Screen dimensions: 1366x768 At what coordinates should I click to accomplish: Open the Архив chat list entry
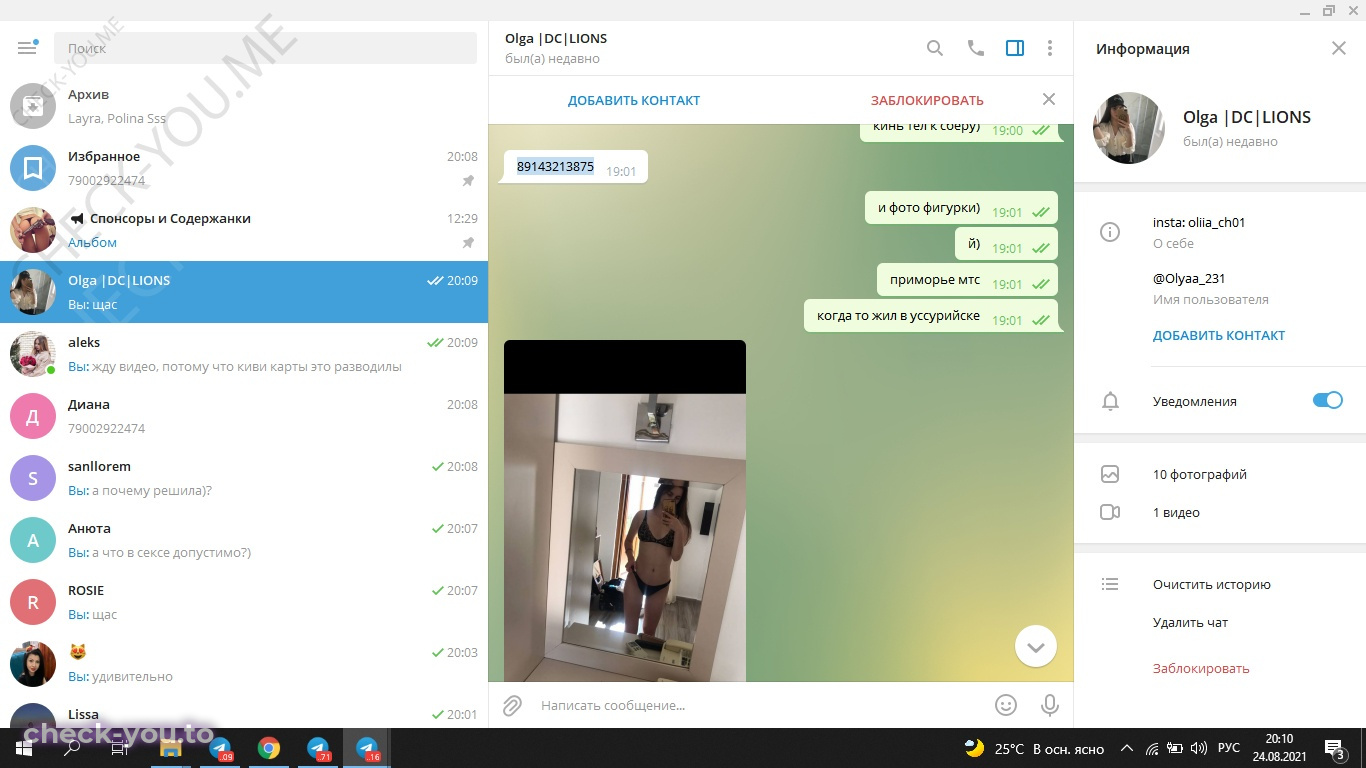(244, 106)
